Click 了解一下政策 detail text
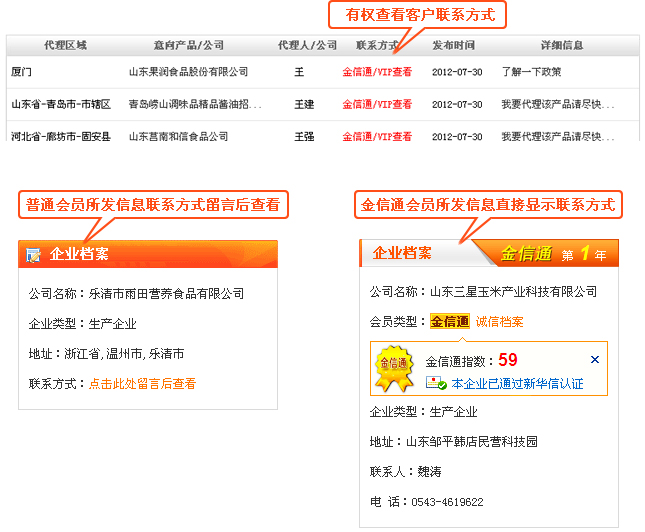 coord(531,72)
